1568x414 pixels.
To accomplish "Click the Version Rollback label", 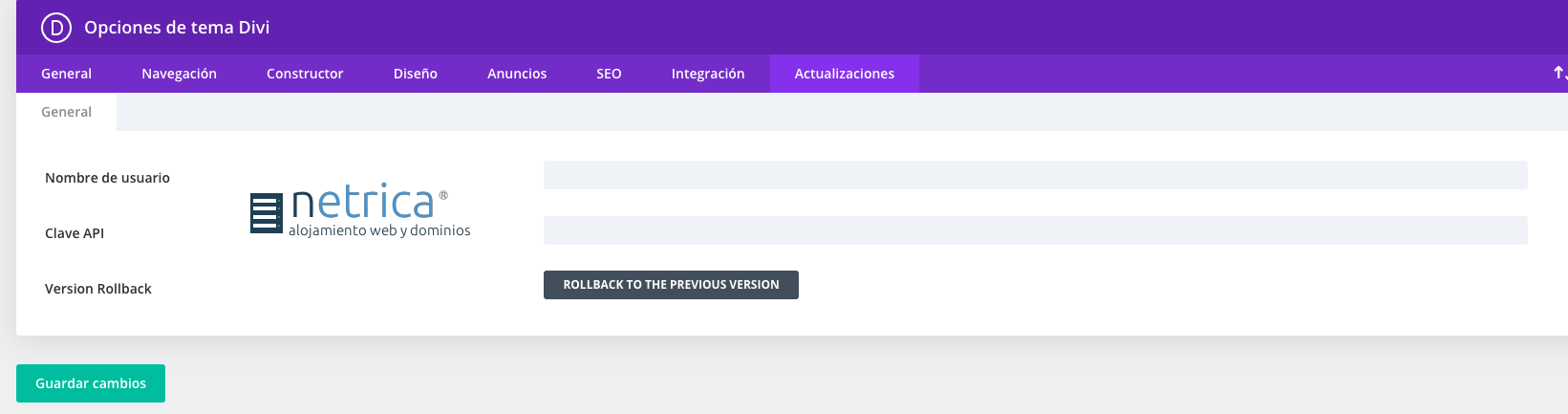I will [x=98, y=289].
